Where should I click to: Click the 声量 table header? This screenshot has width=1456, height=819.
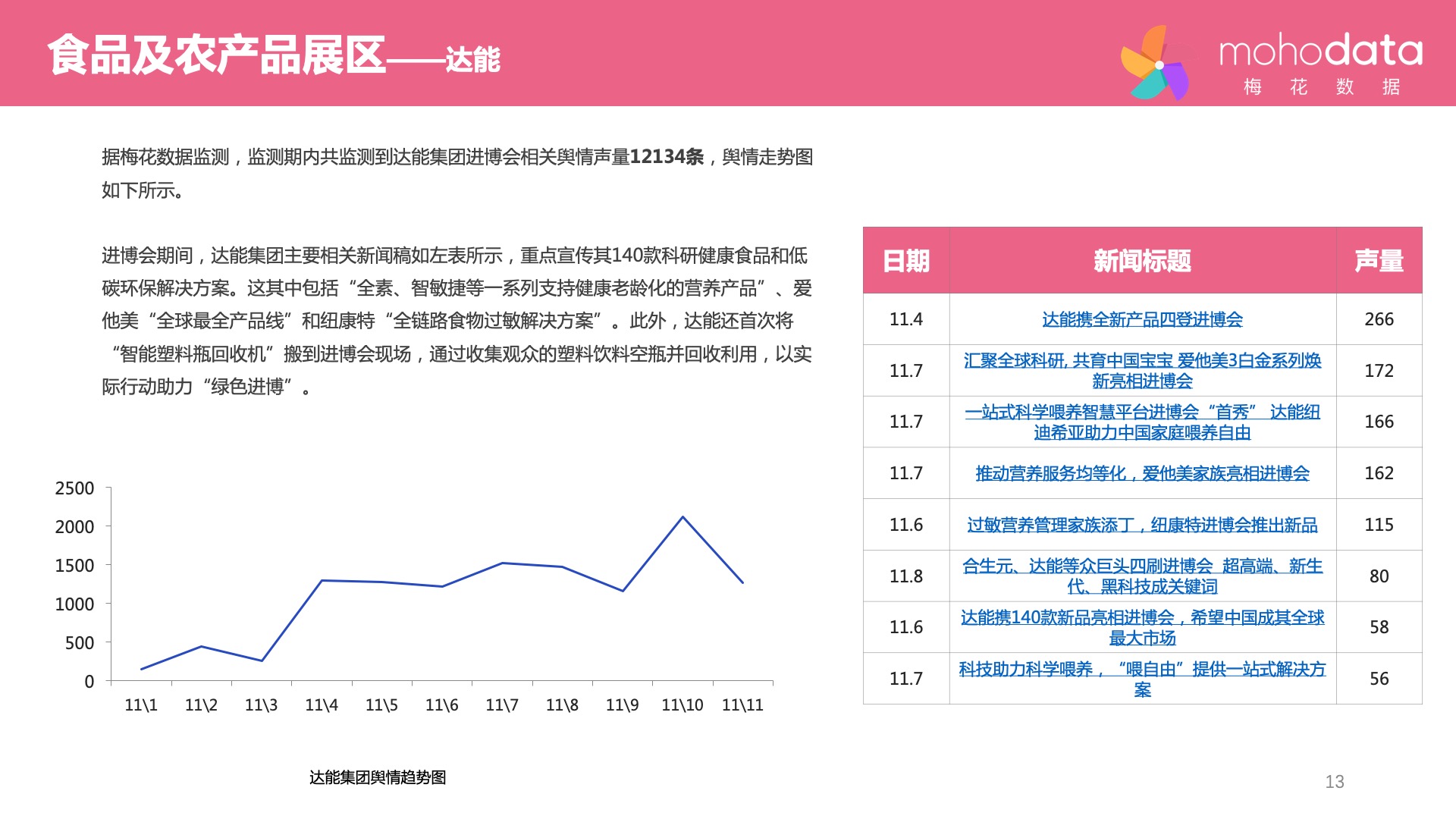pos(1379,260)
